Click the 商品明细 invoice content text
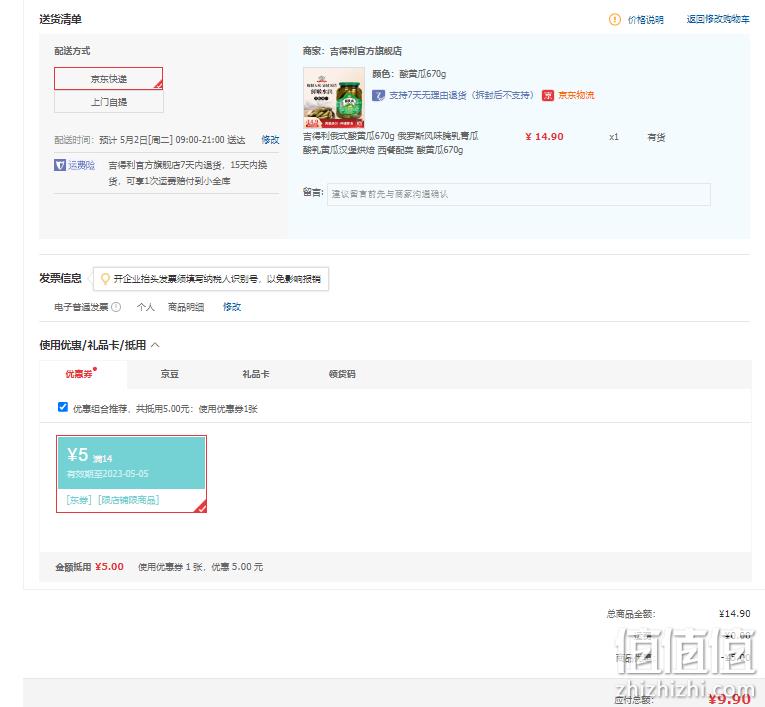Screen dimensions: 765x707 tap(186, 307)
